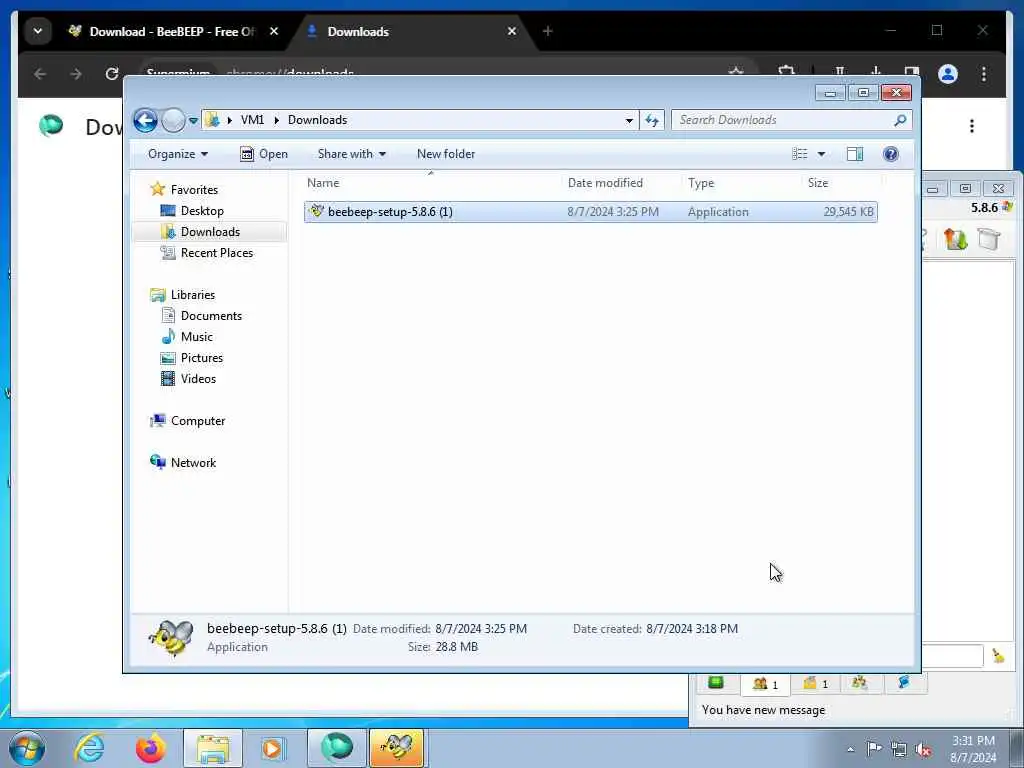
Task: Click Explorer forward navigation arrow
Action: tap(173, 120)
